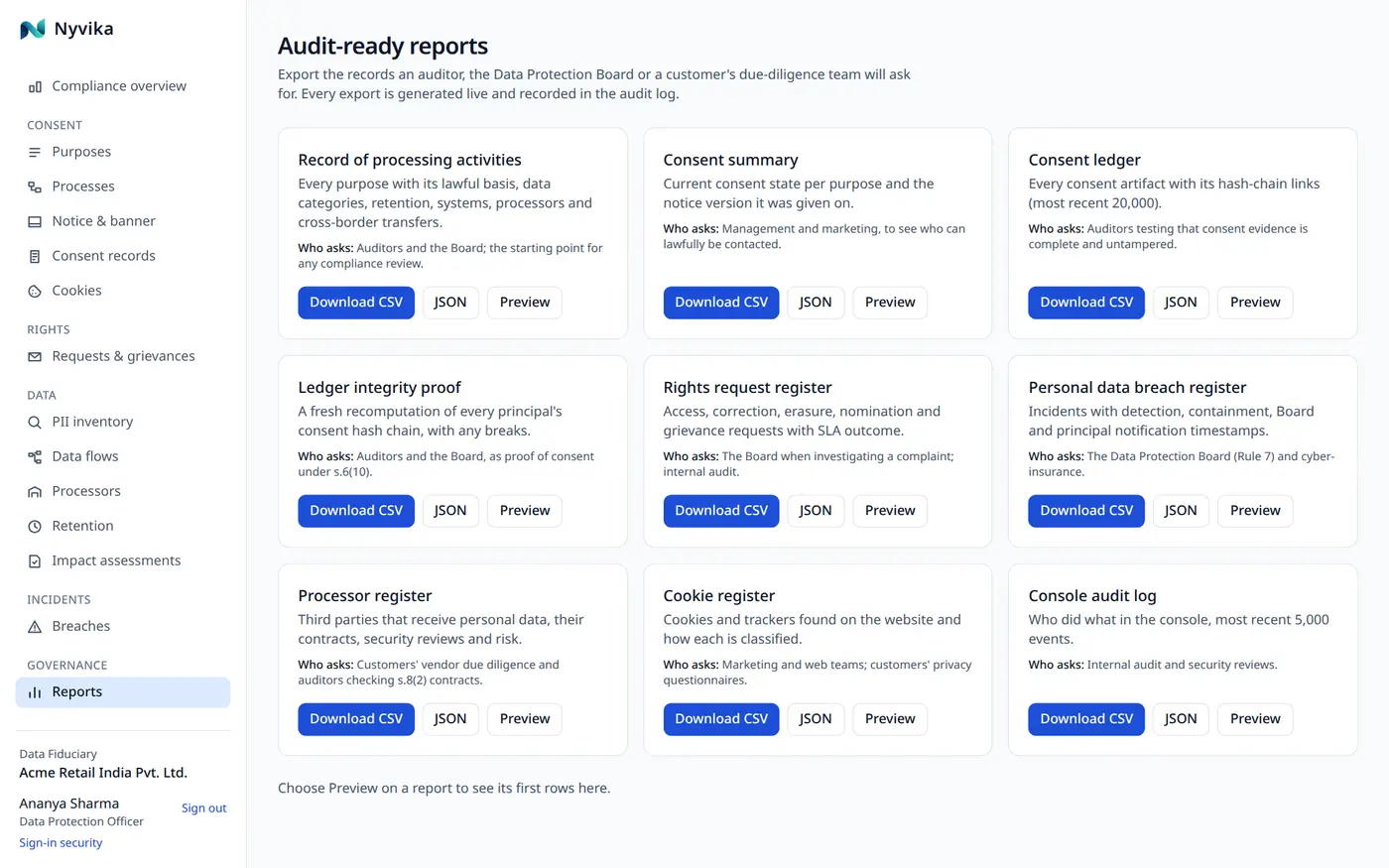1389x868 pixels.
Task: Export Console audit log as JSON
Action: [x=1181, y=719]
